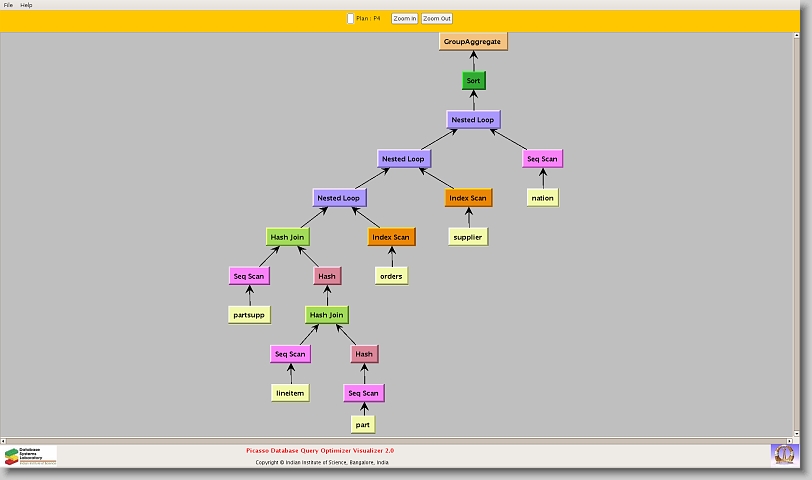This screenshot has width=812, height=480.
Task: Click the IISc emblem in bottom-right corner
Action: tap(784, 454)
